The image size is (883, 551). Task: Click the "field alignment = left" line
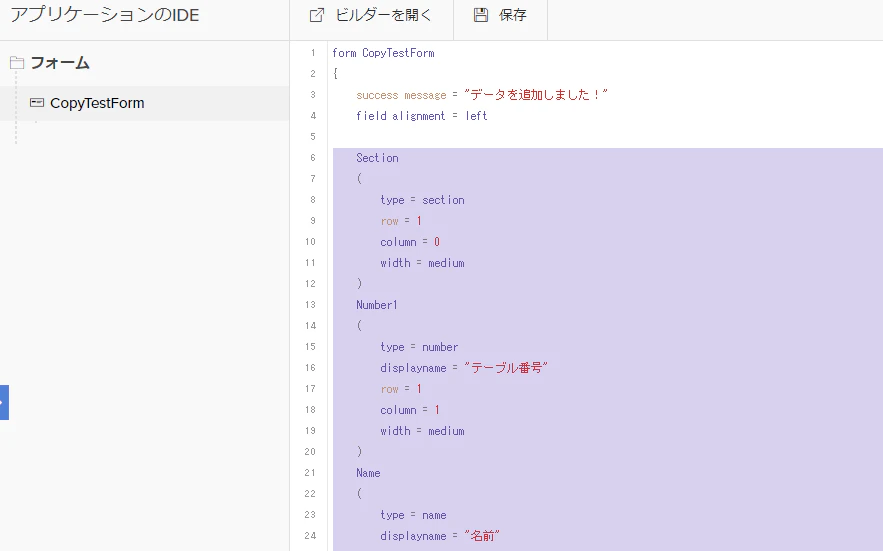(x=422, y=116)
